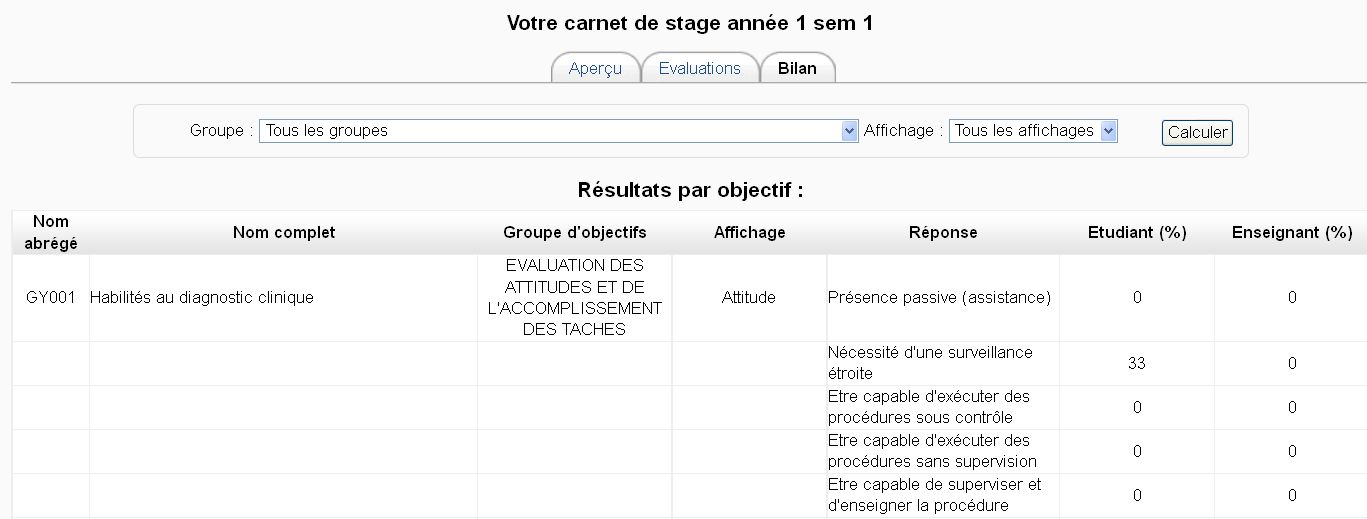Select the GY001 cell

click(51, 297)
